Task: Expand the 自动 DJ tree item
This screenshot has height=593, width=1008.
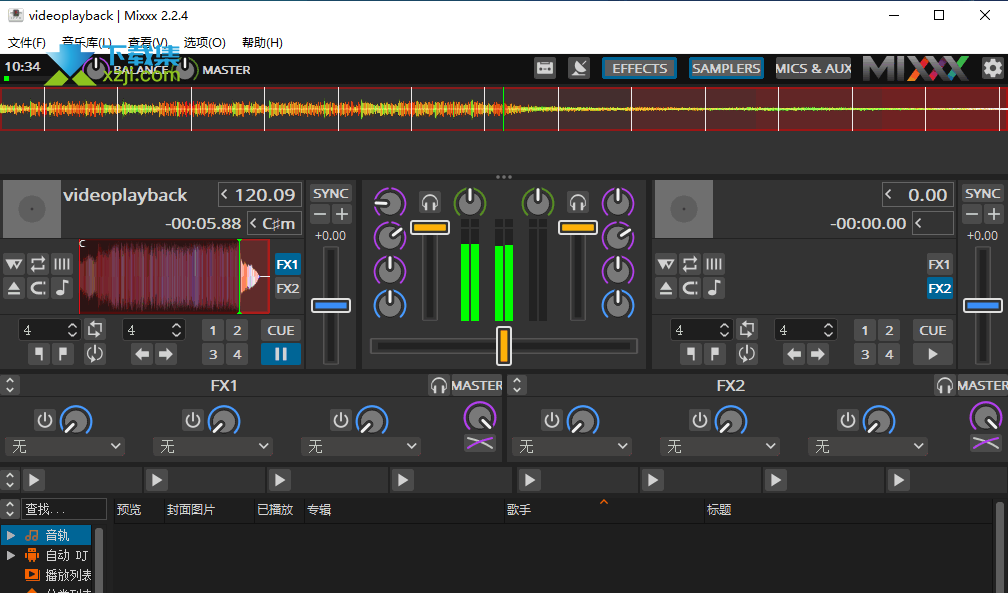Action: (x=10, y=555)
